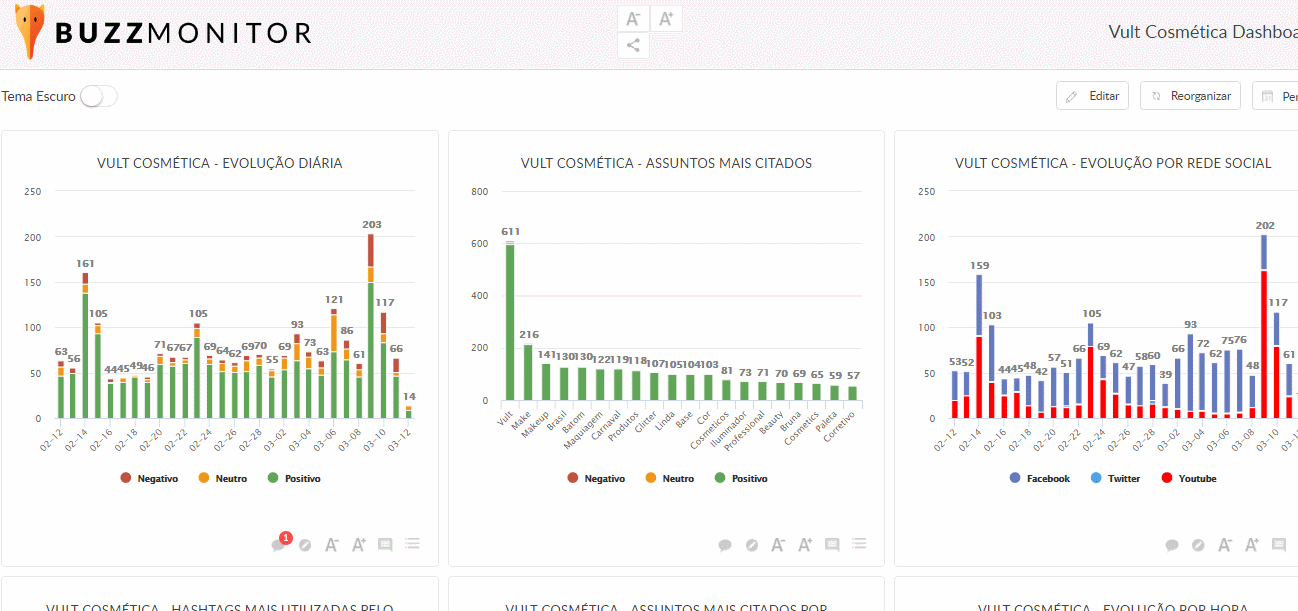Toggle Positivo in Assuntos Mais Citados legend

click(x=740, y=479)
